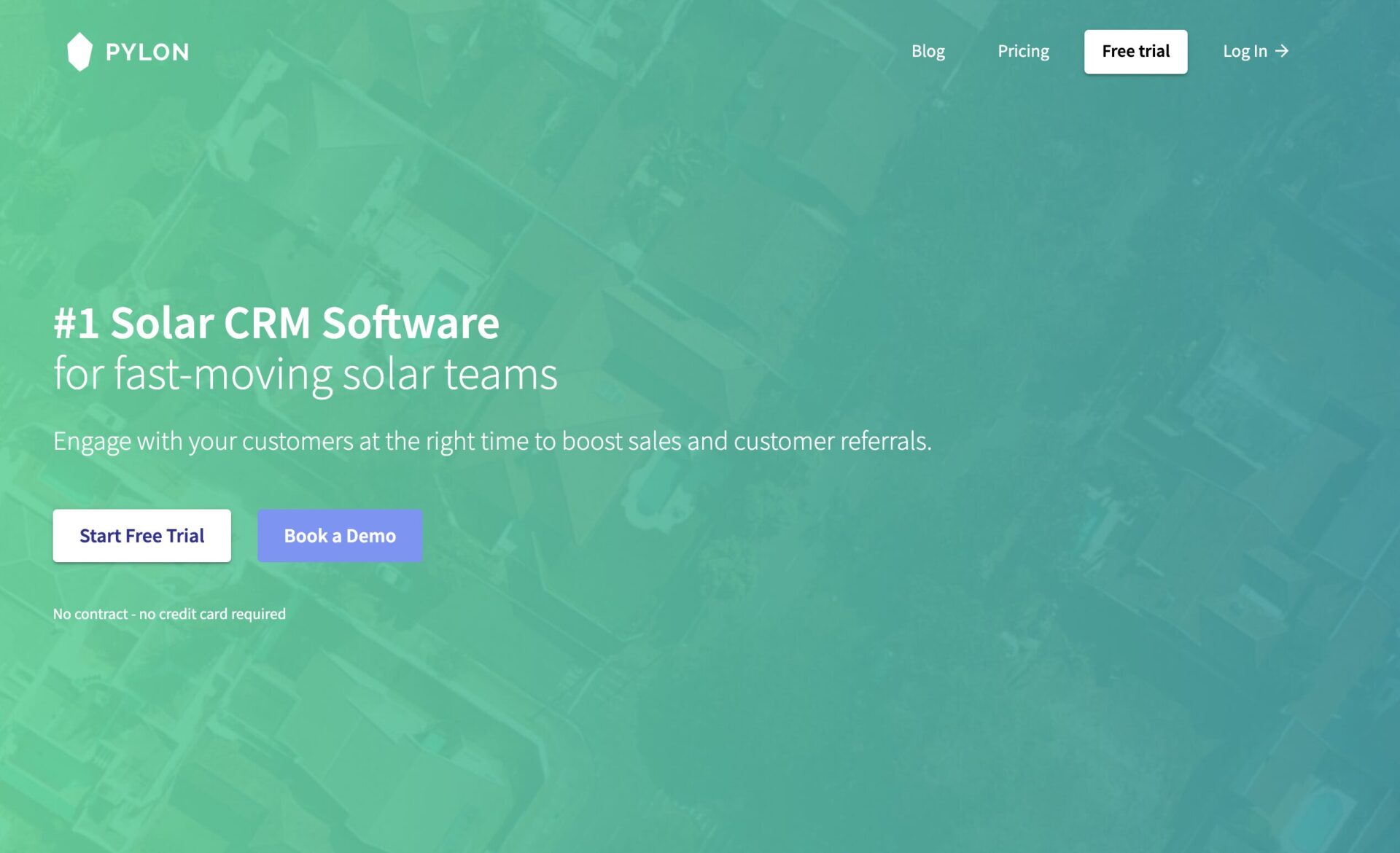Click the subtitle 'for fast-moving solar teams'
Image resolution: width=1400 pixels, height=853 pixels.
coord(306,375)
